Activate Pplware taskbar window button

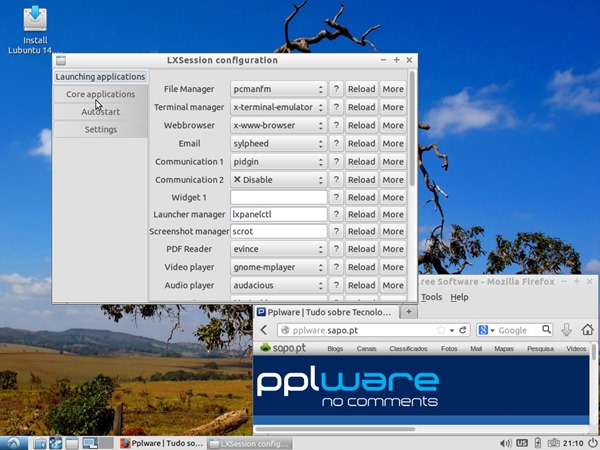(x=161, y=443)
